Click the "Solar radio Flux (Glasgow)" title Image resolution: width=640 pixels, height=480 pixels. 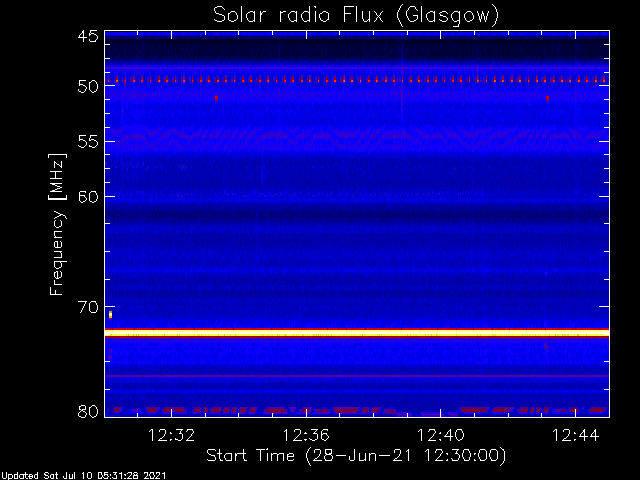click(356, 16)
